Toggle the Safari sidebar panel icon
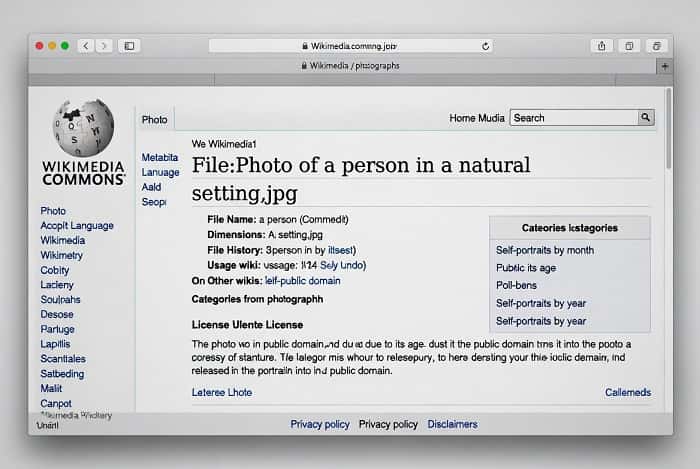 pos(127,46)
